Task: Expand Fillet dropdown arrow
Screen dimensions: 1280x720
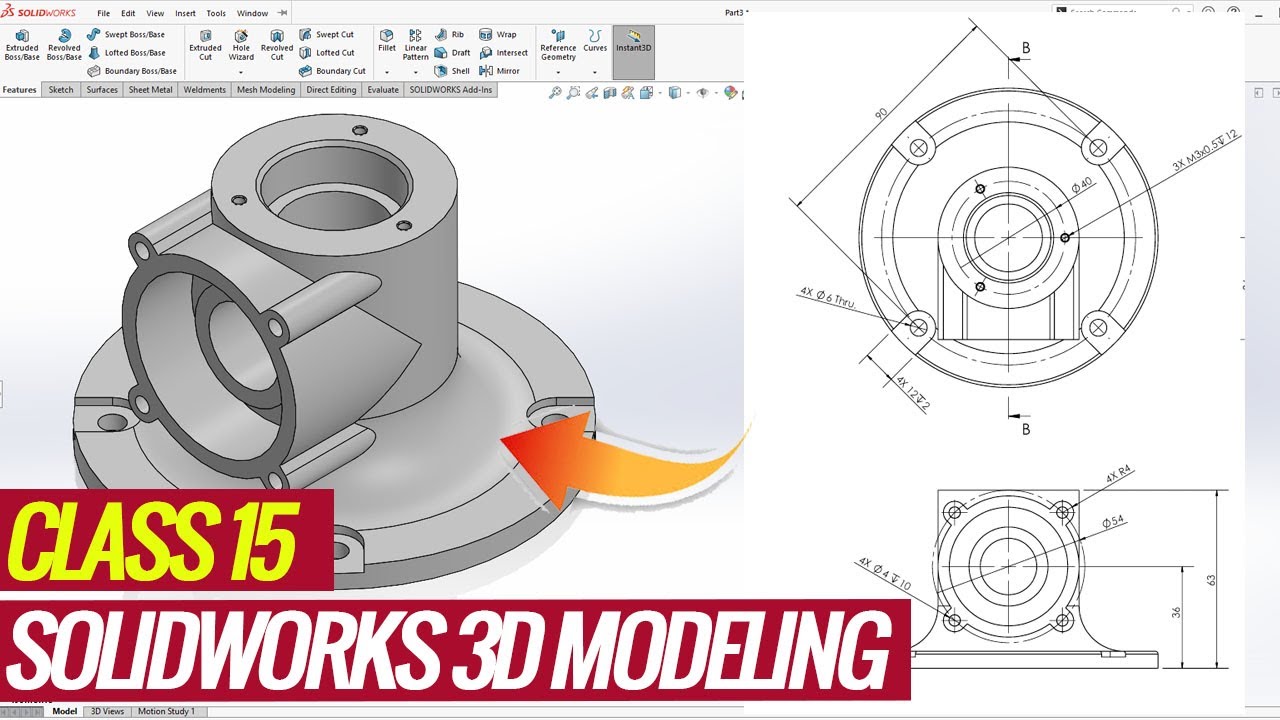Action: pos(387,72)
